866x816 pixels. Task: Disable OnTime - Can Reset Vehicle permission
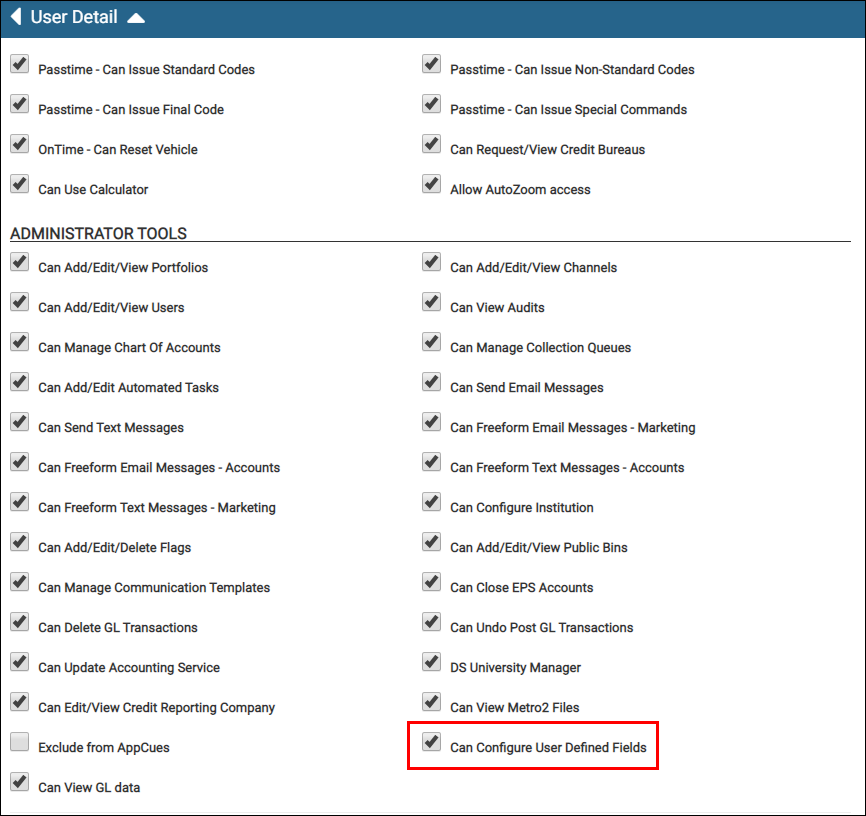point(20,144)
